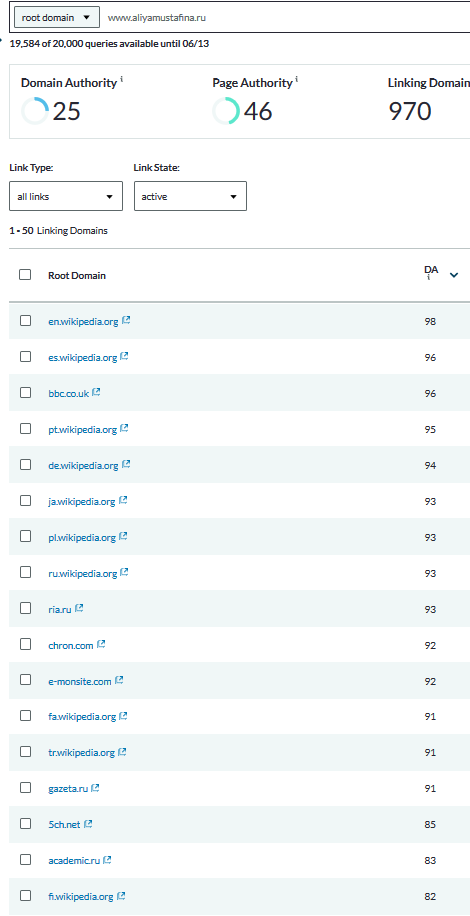Expand the Link Type all links dropdown
The height and width of the screenshot is (916, 470).
[66, 196]
